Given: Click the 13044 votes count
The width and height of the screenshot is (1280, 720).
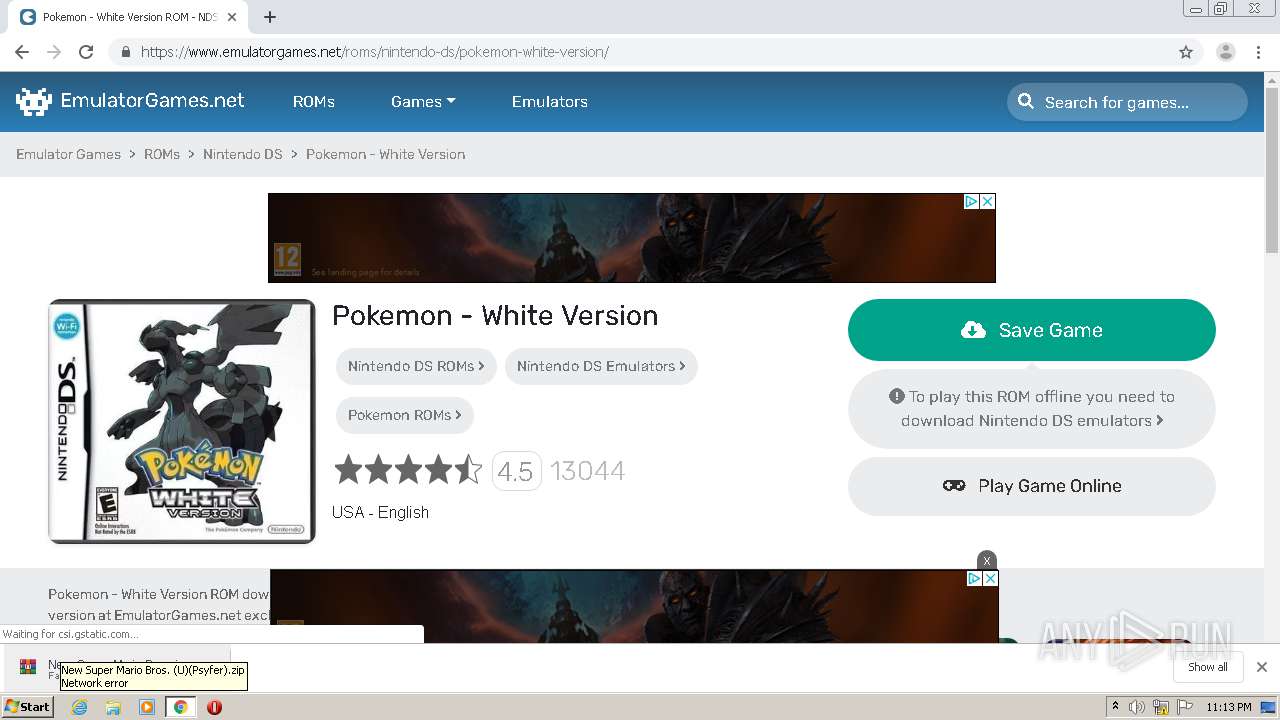Looking at the screenshot, I should tap(588, 471).
